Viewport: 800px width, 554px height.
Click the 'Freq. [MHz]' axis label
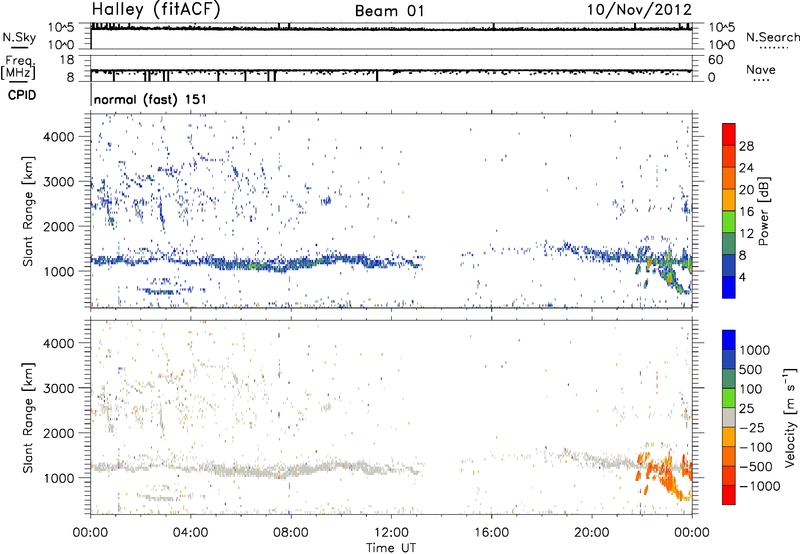pyautogui.click(x=18, y=68)
